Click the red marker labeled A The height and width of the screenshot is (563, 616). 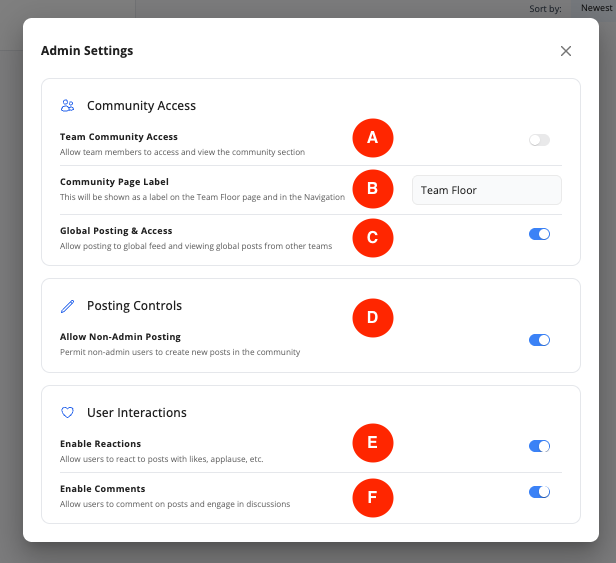[x=372, y=138]
